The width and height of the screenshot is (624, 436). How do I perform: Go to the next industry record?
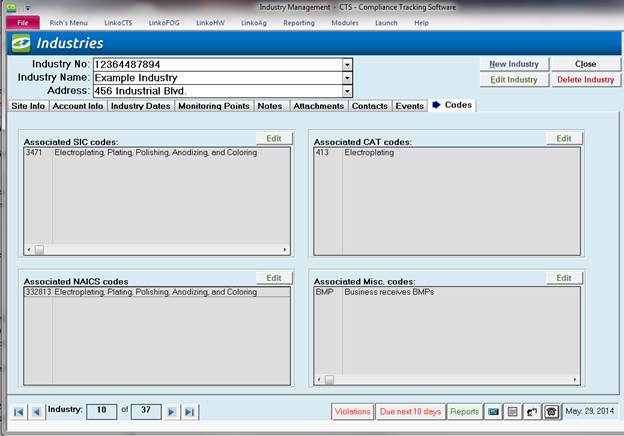[172, 411]
